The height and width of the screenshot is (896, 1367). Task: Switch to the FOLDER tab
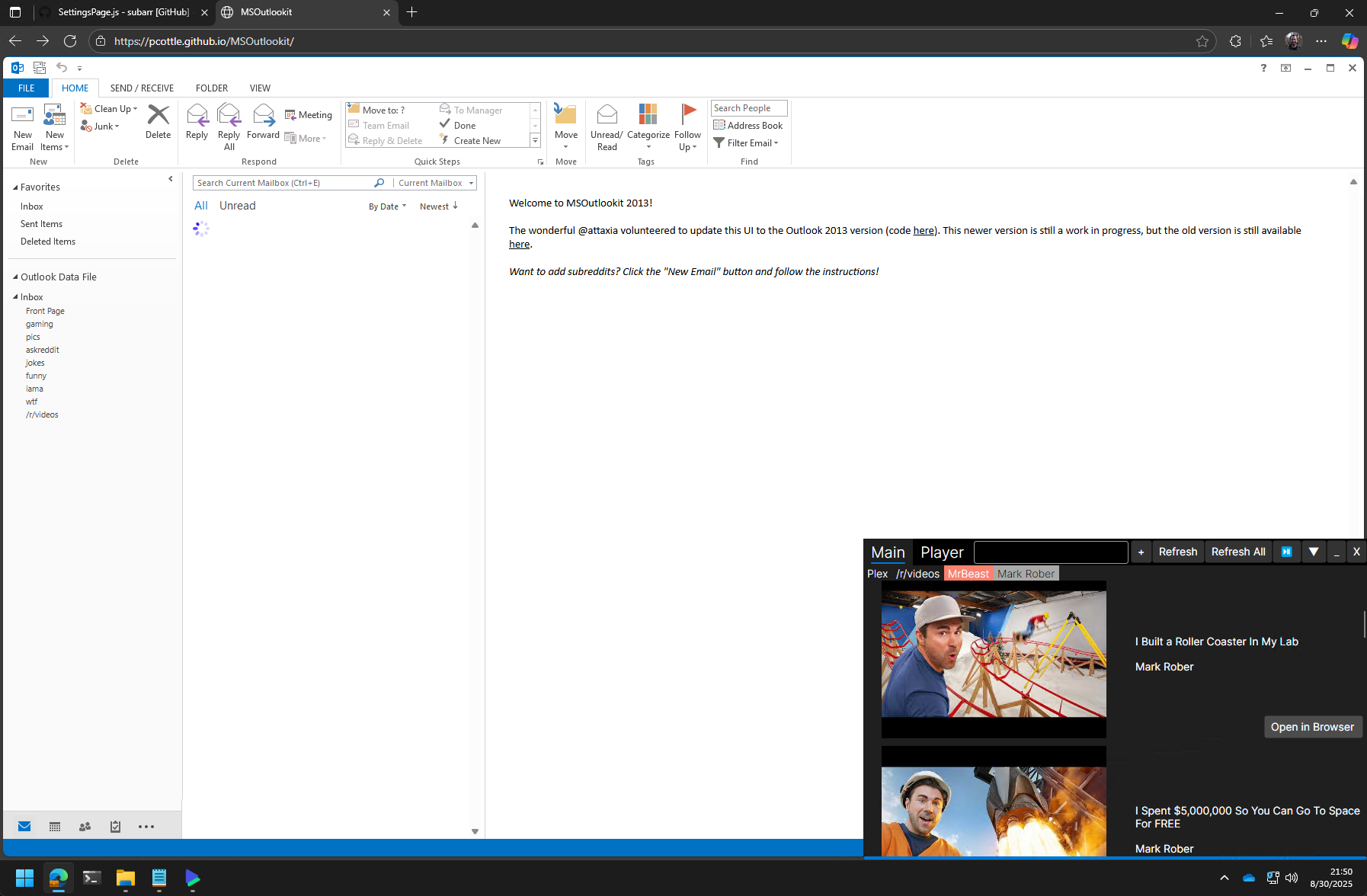point(212,88)
